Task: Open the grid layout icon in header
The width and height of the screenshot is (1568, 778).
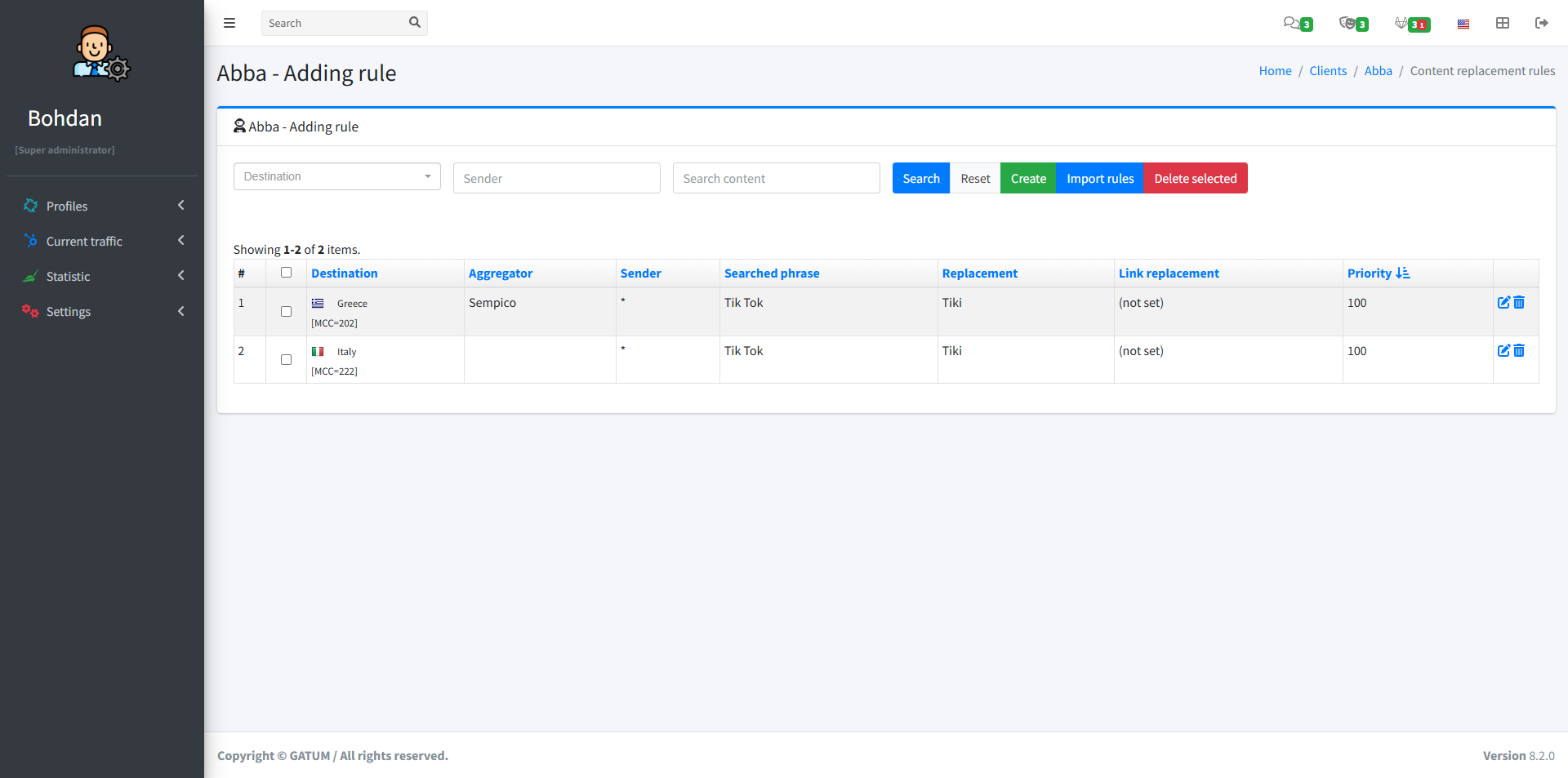Action: click(1502, 23)
